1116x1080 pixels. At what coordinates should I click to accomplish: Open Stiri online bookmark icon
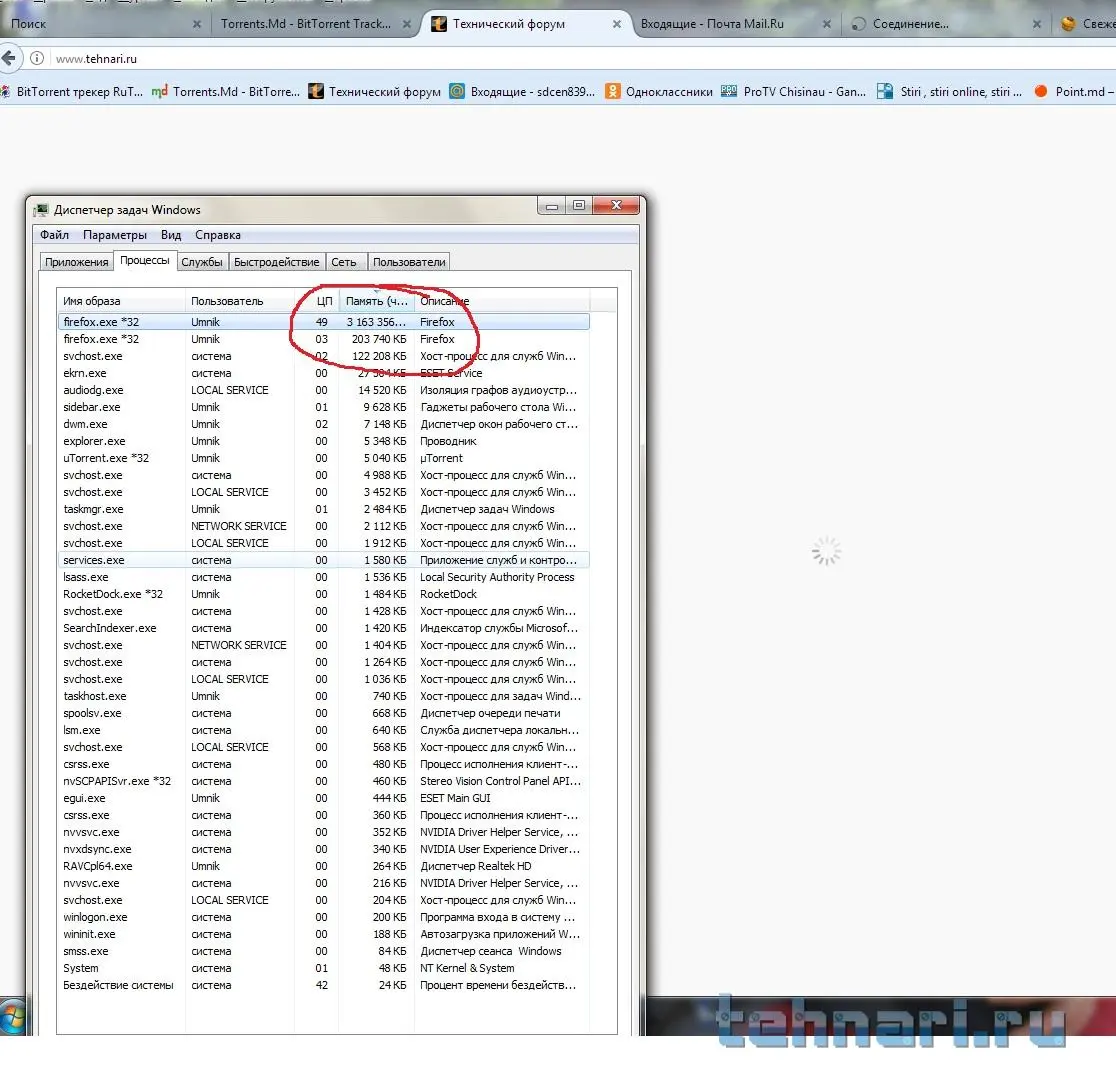pos(885,91)
